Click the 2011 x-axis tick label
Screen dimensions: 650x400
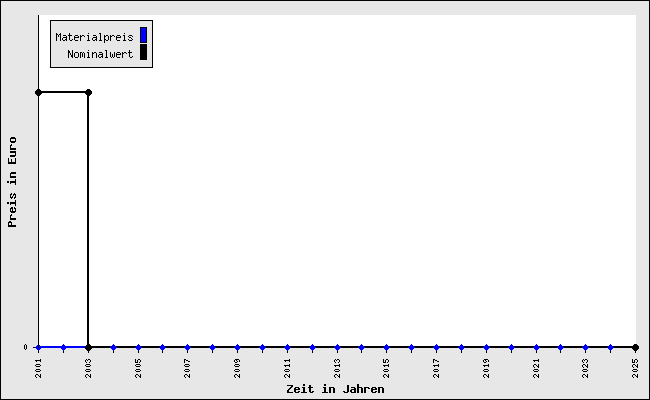pos(288,367)
